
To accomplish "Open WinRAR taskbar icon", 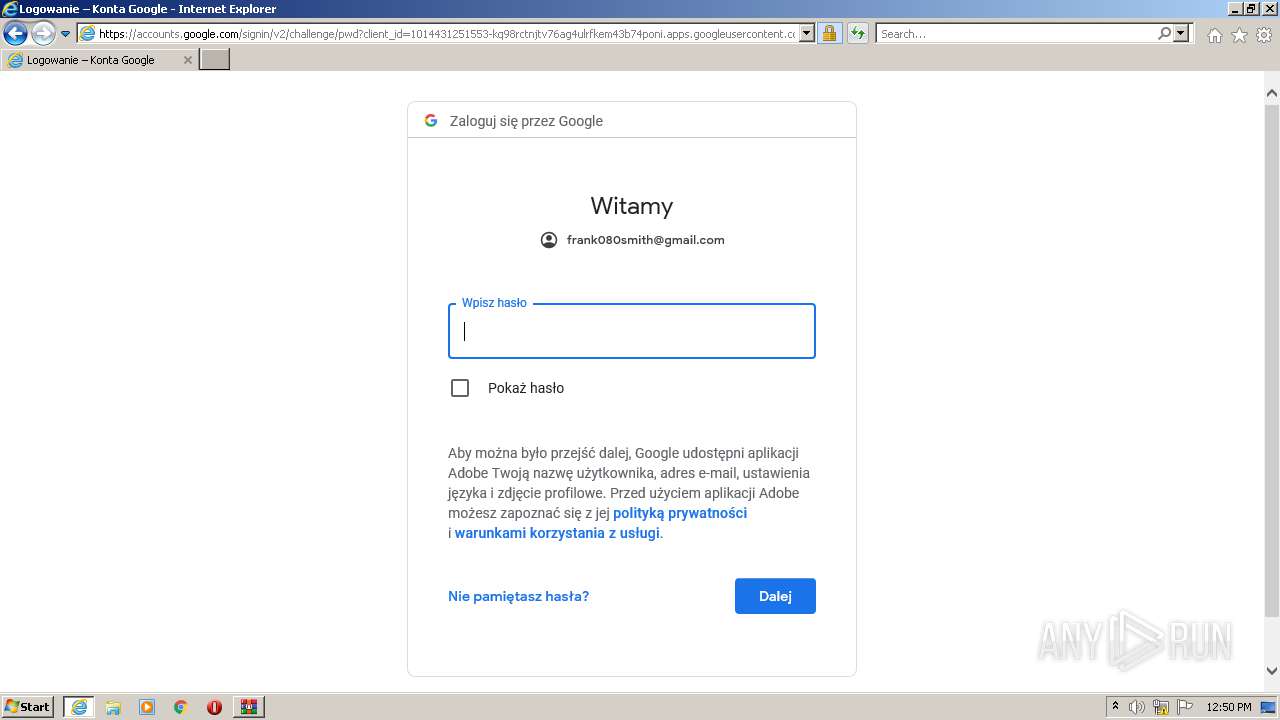I will click(248, 707).
